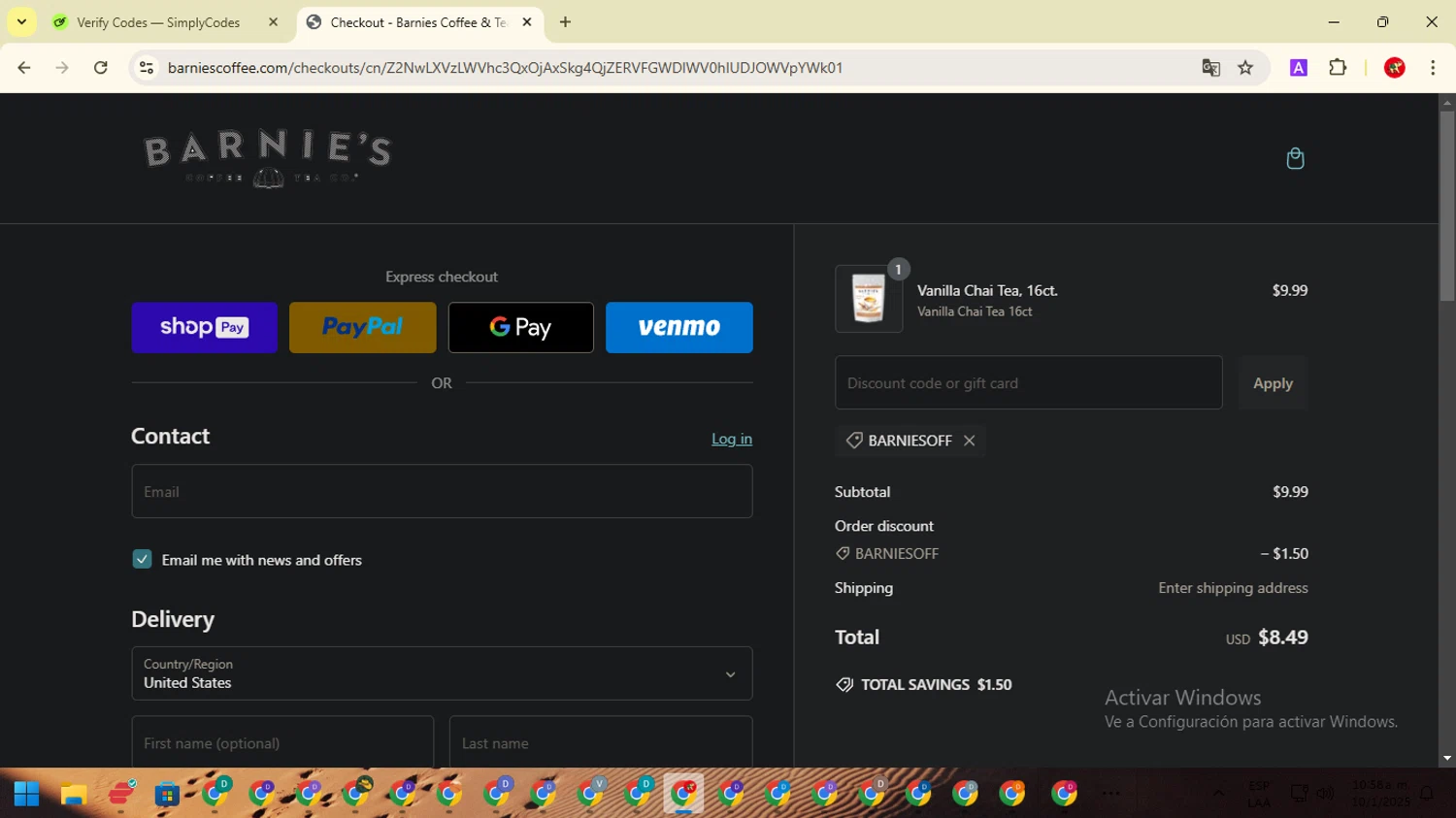Viewport: 1456px width, 818px height.
Task: Click the address bar URL
Action: click(505, 68)
